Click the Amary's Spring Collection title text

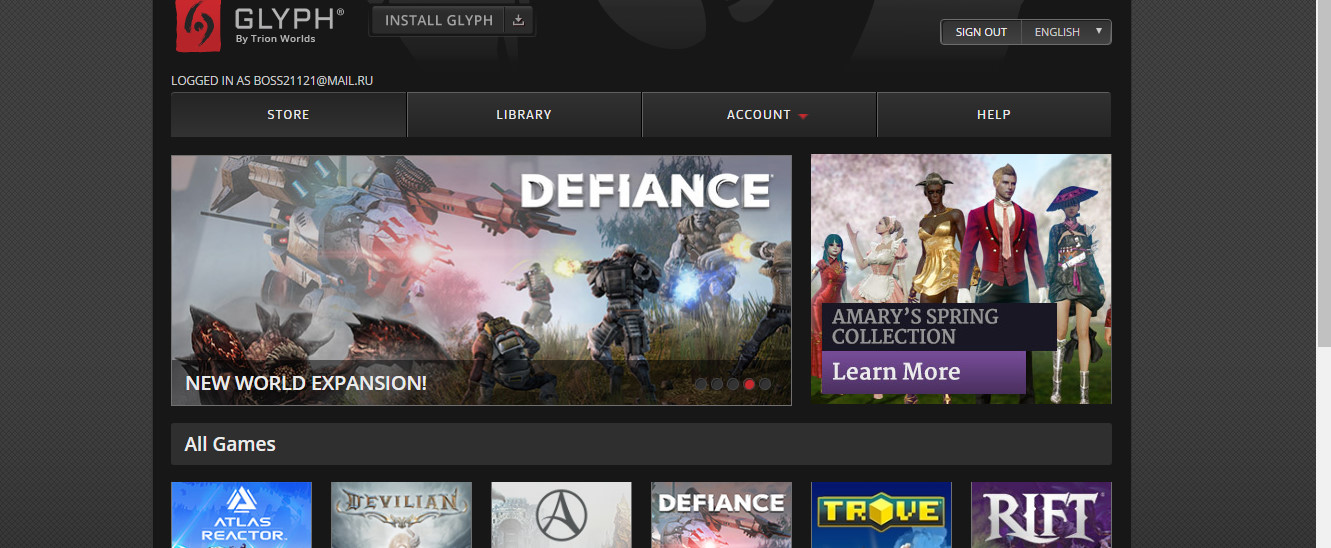(x=915, y=327)
